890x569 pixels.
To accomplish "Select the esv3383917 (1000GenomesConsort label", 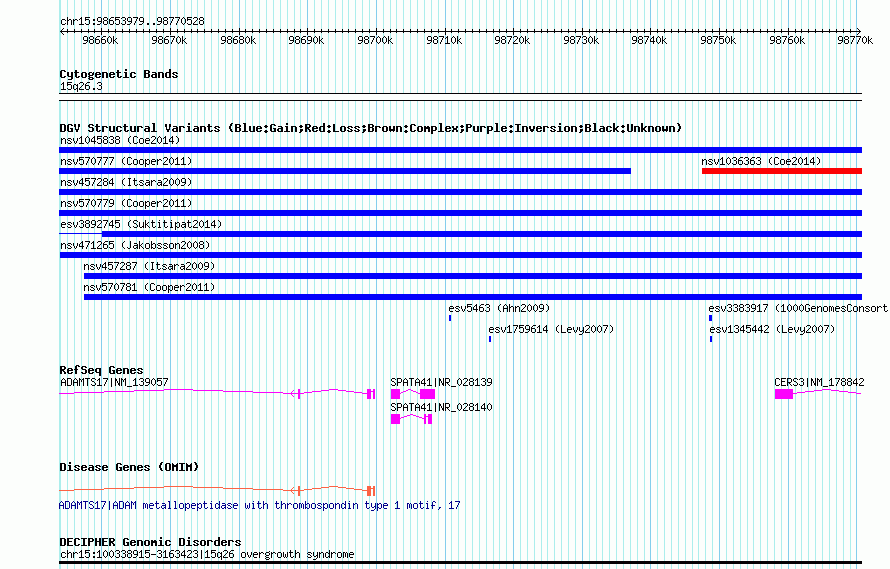I will click(x=798, y=308).
